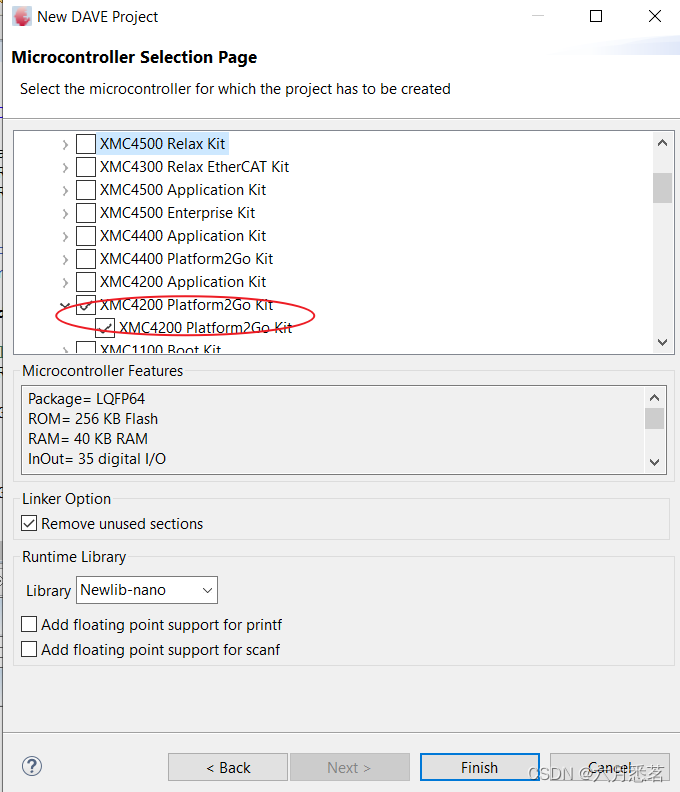Expand the XMC4300 Relax EtherCAT Kit node
This screenshot has width=680, height=792.
pos(65,167)
